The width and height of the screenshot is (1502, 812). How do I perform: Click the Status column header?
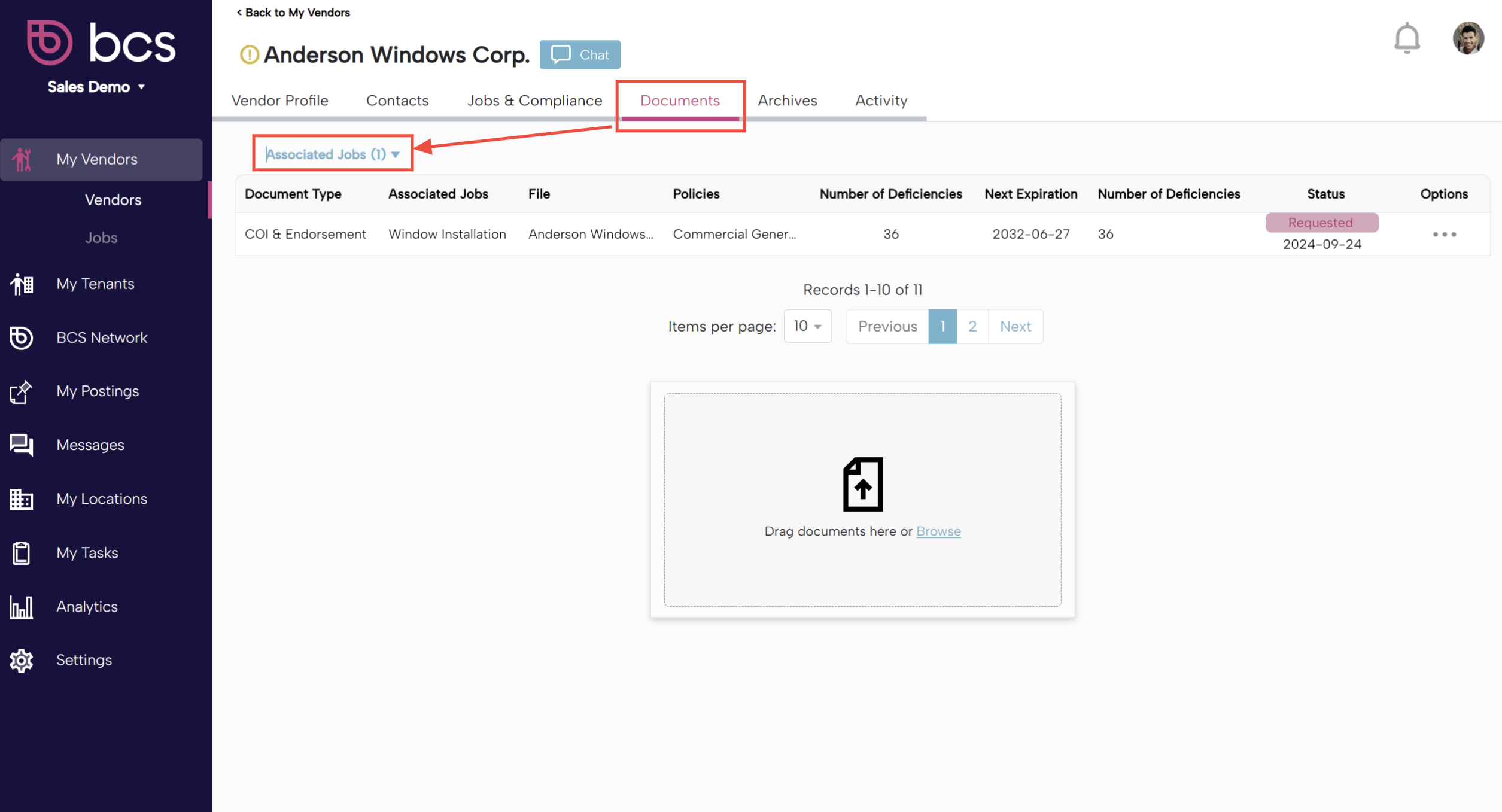[1325, 194]
